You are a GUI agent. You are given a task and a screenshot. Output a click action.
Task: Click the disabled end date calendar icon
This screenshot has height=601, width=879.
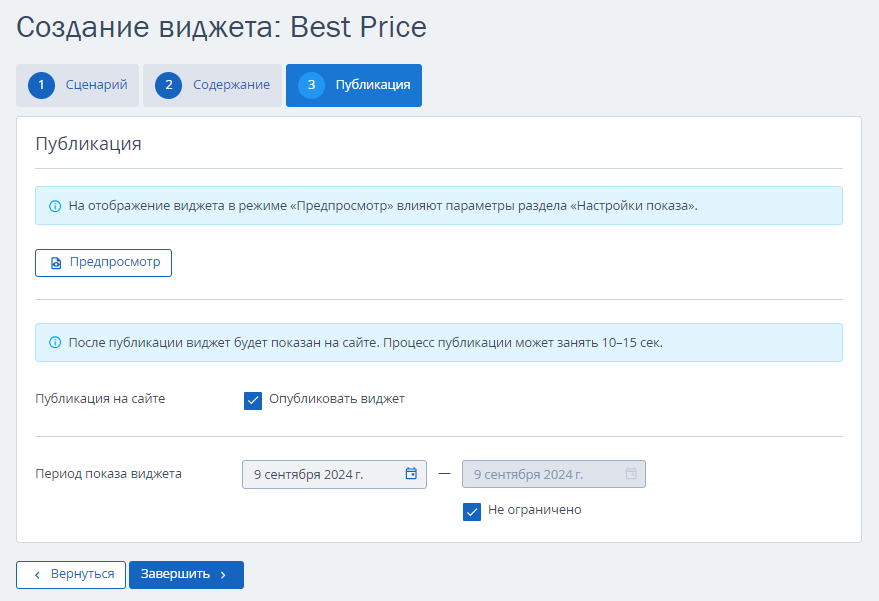pos(631,474)
